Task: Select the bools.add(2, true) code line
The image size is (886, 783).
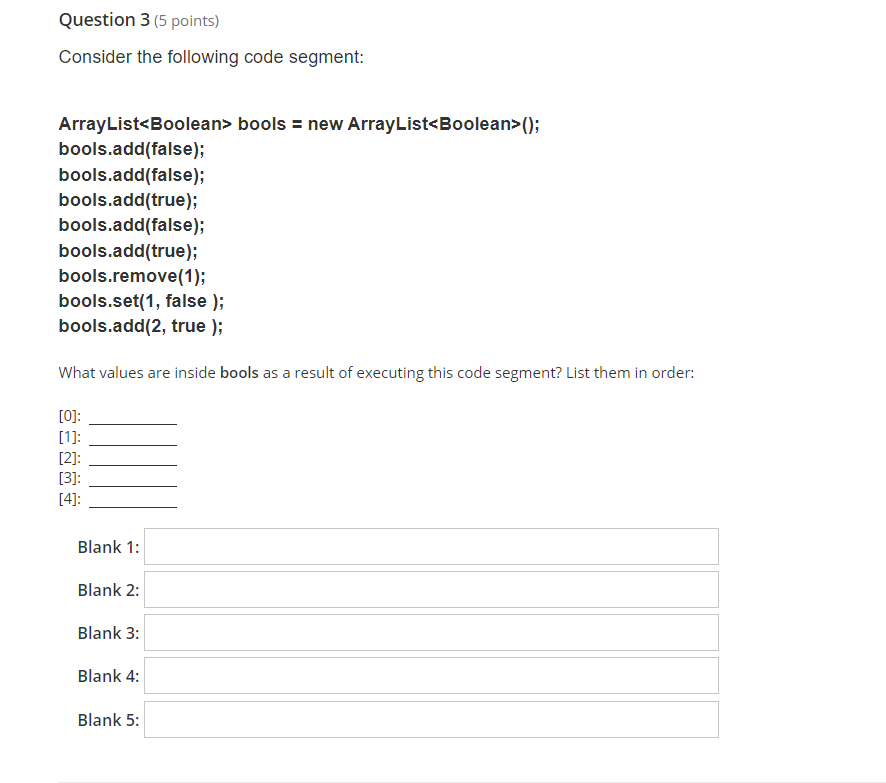Action: (140, 325)
